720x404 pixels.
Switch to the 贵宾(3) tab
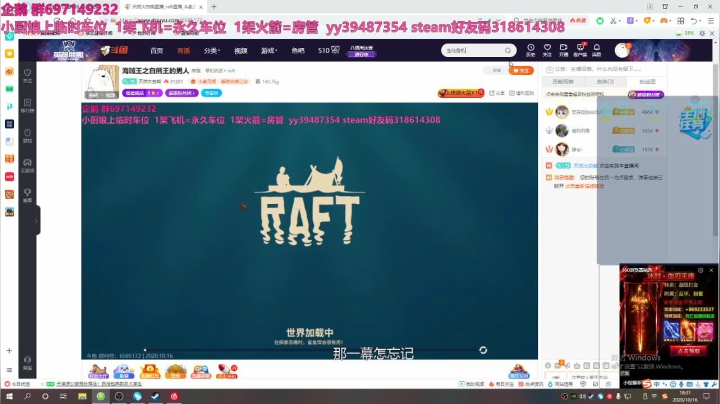[605, 82]
